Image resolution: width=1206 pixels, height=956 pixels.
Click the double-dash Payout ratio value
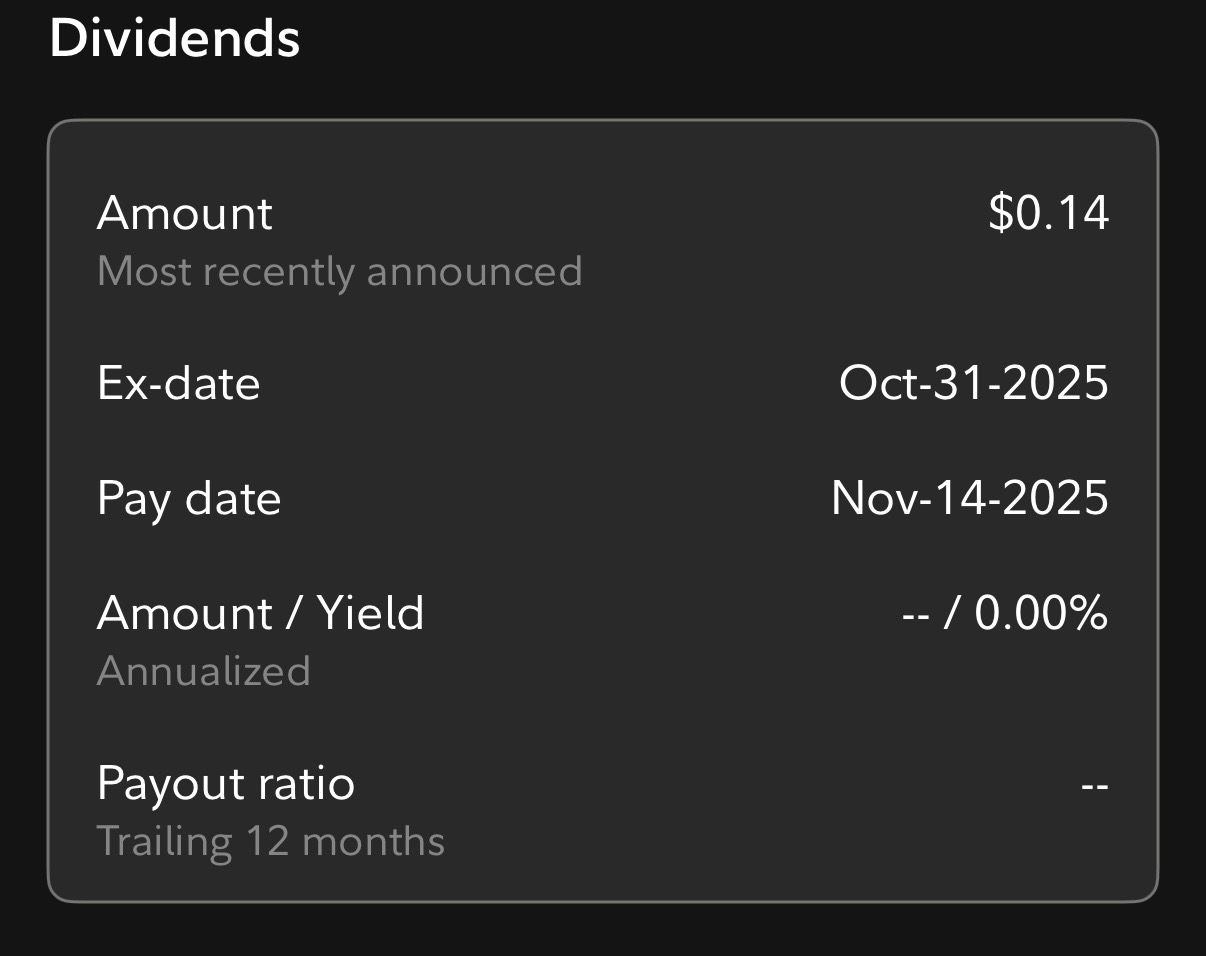point(1094,785)
